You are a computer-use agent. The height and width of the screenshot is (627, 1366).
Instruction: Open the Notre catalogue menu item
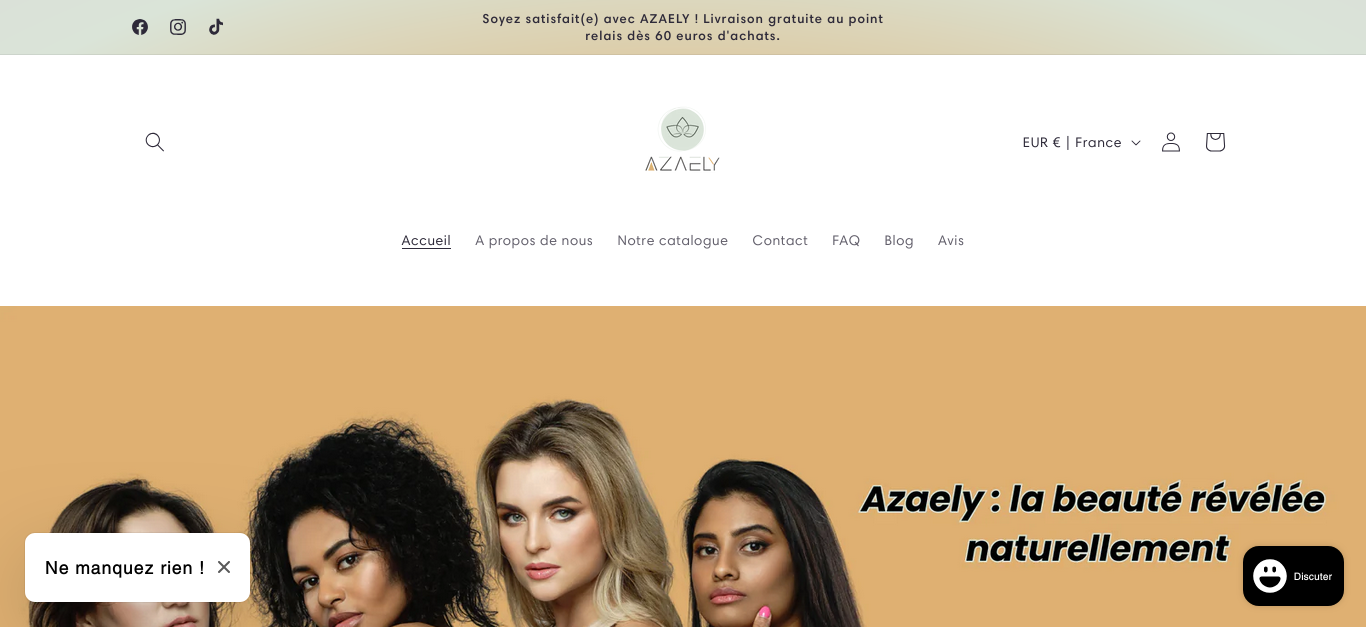[672, 240]
